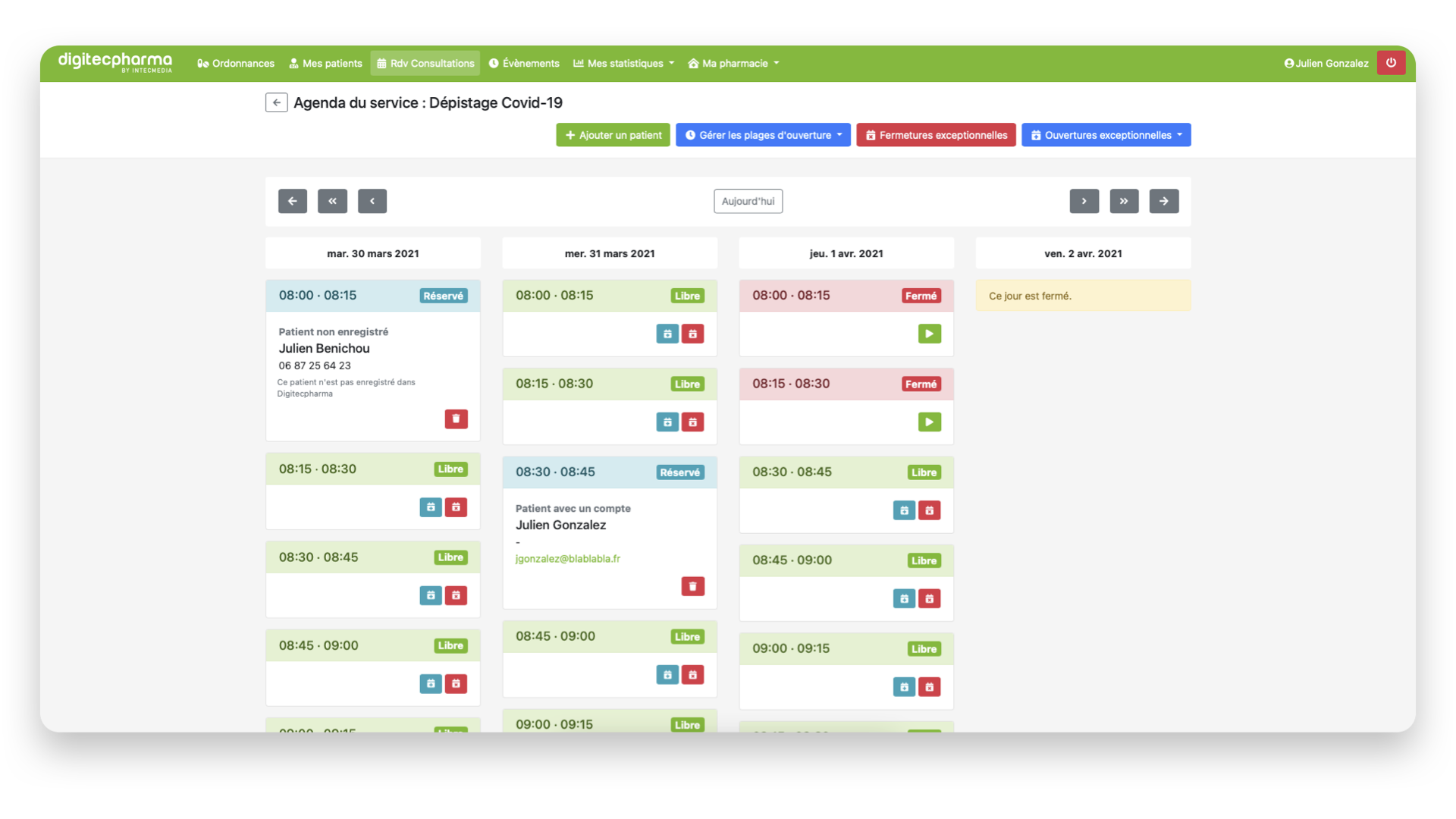Reopen Thursday's closed 08:15 slot with play icon
The height and width of the screenshot is (819, 1456).
929,422
